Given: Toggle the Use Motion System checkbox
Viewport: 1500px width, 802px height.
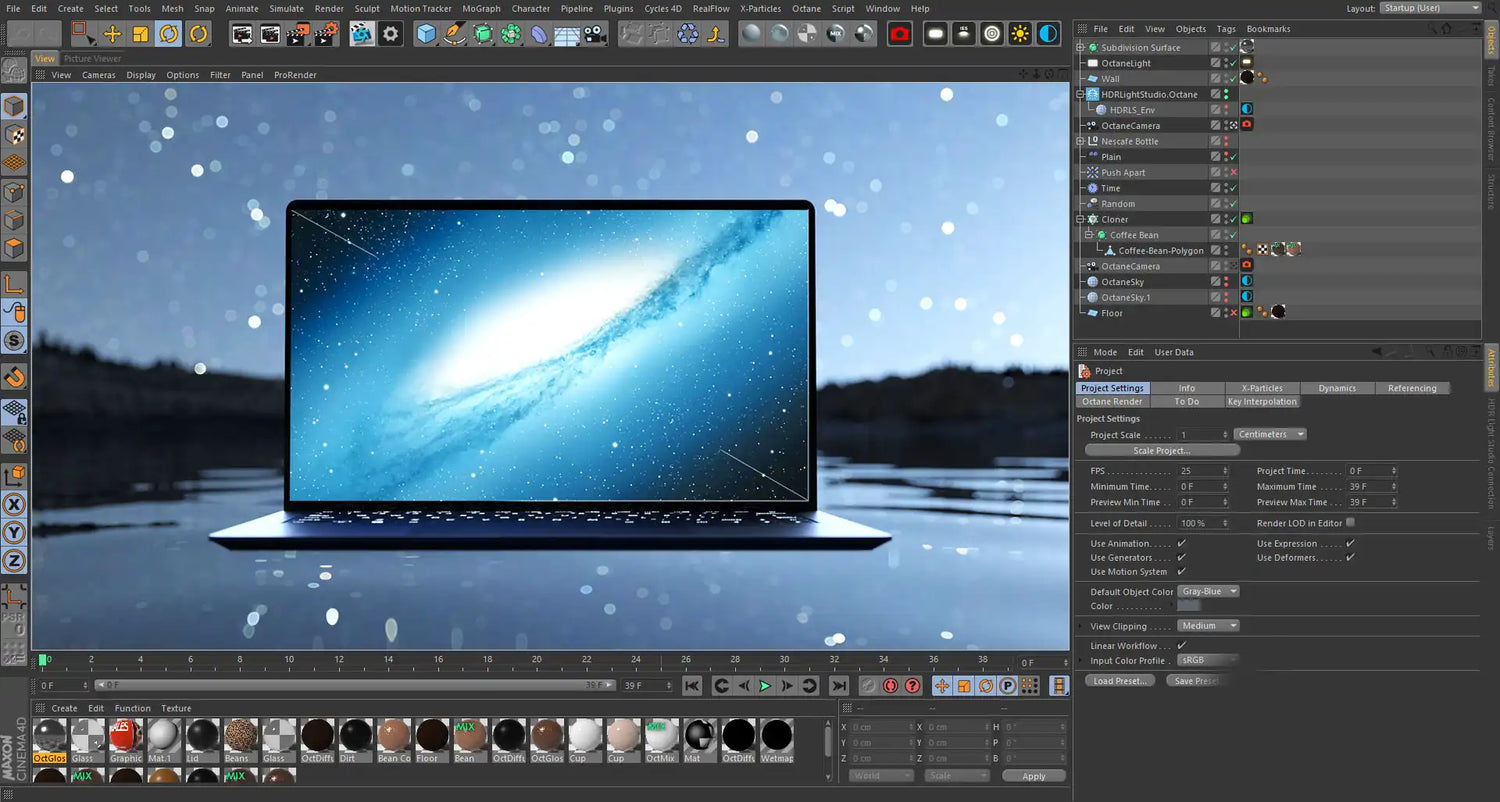Looking at the screenshot, I should click(1181, 572).
